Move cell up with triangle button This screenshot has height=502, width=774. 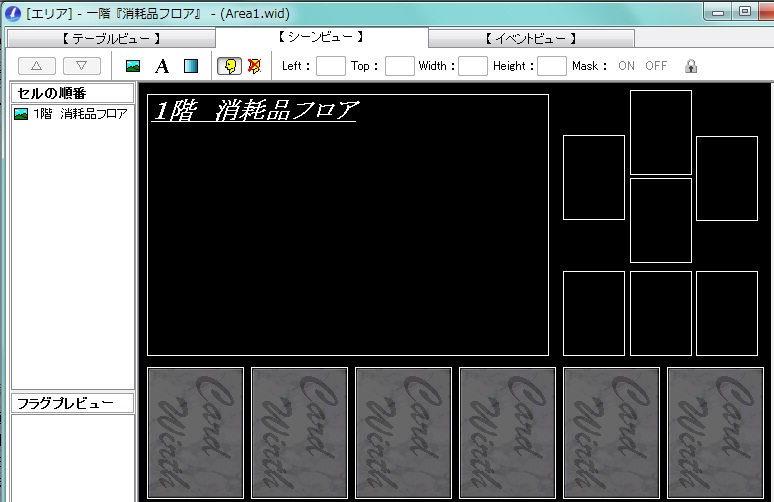coord(37,66)
